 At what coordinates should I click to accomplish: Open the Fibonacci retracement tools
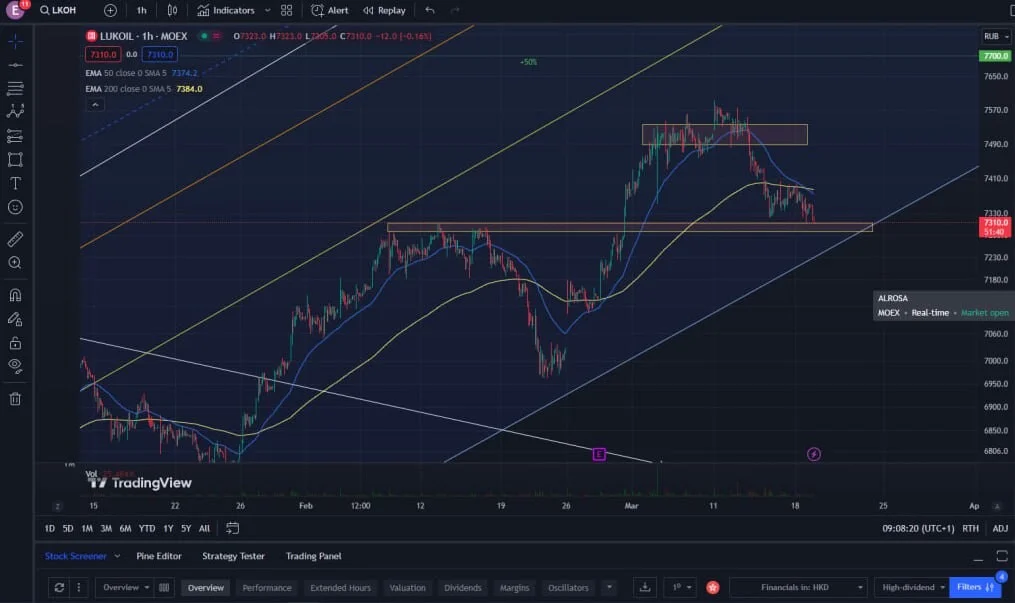16,88
